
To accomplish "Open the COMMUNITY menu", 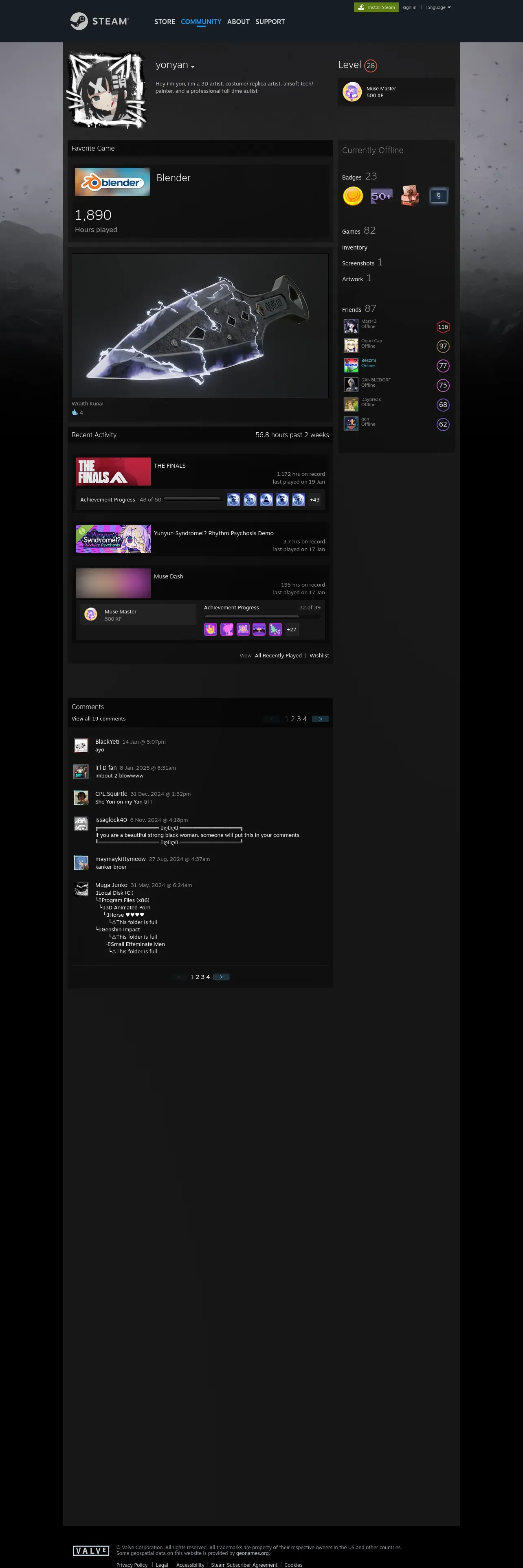I will tap(201, 22).
